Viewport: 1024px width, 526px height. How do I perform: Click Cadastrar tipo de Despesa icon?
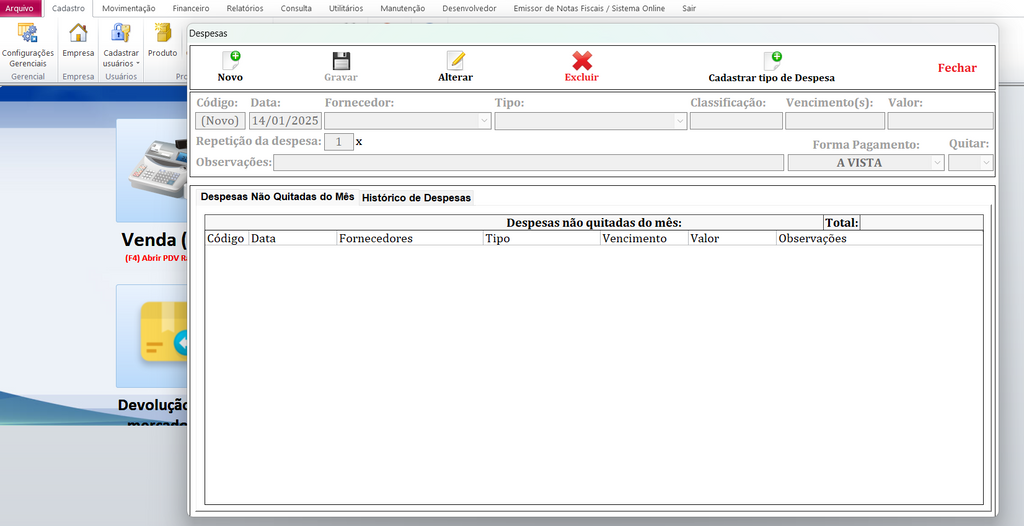771,61
